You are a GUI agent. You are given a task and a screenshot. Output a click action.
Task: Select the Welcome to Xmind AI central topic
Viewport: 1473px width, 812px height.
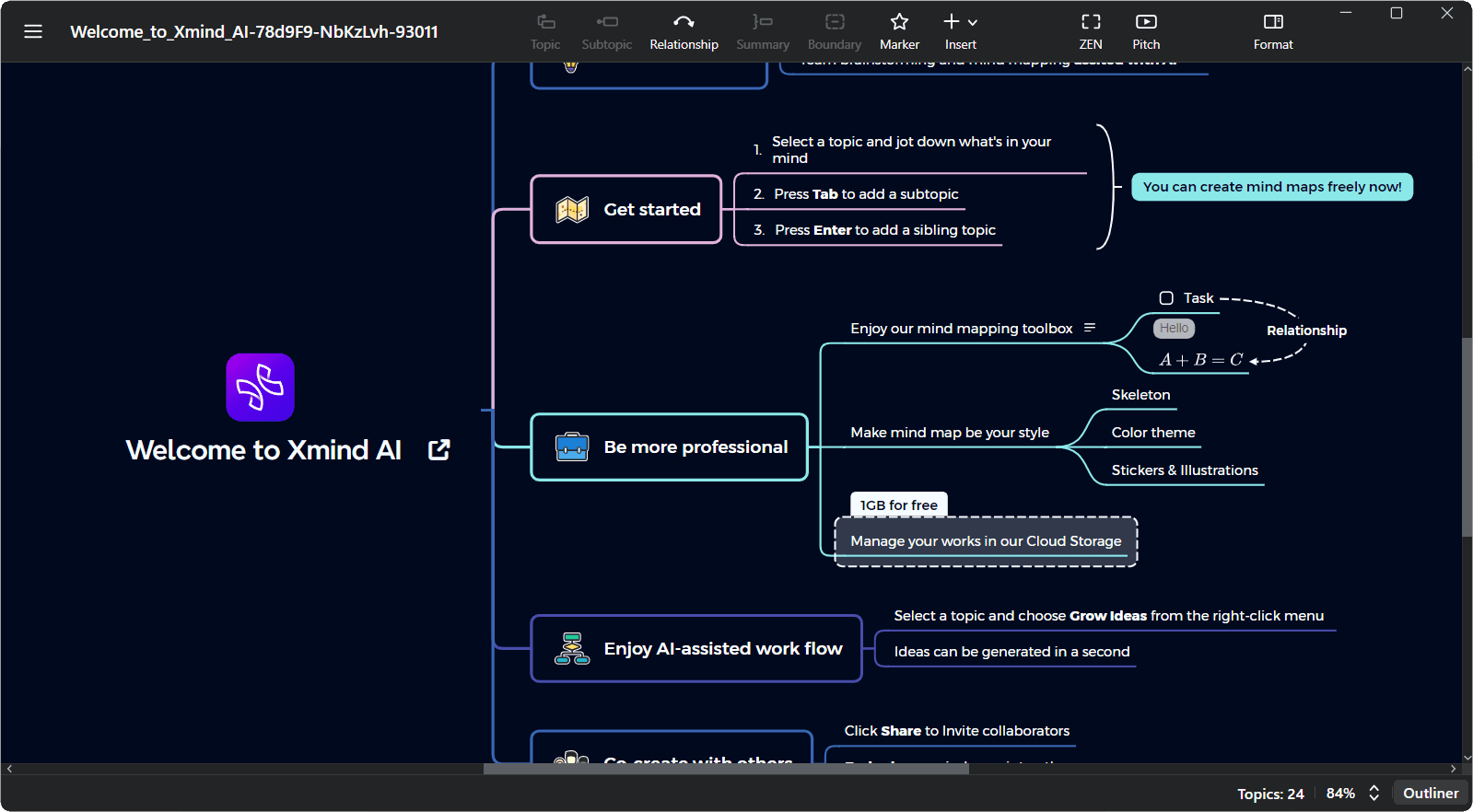(263, 450)
